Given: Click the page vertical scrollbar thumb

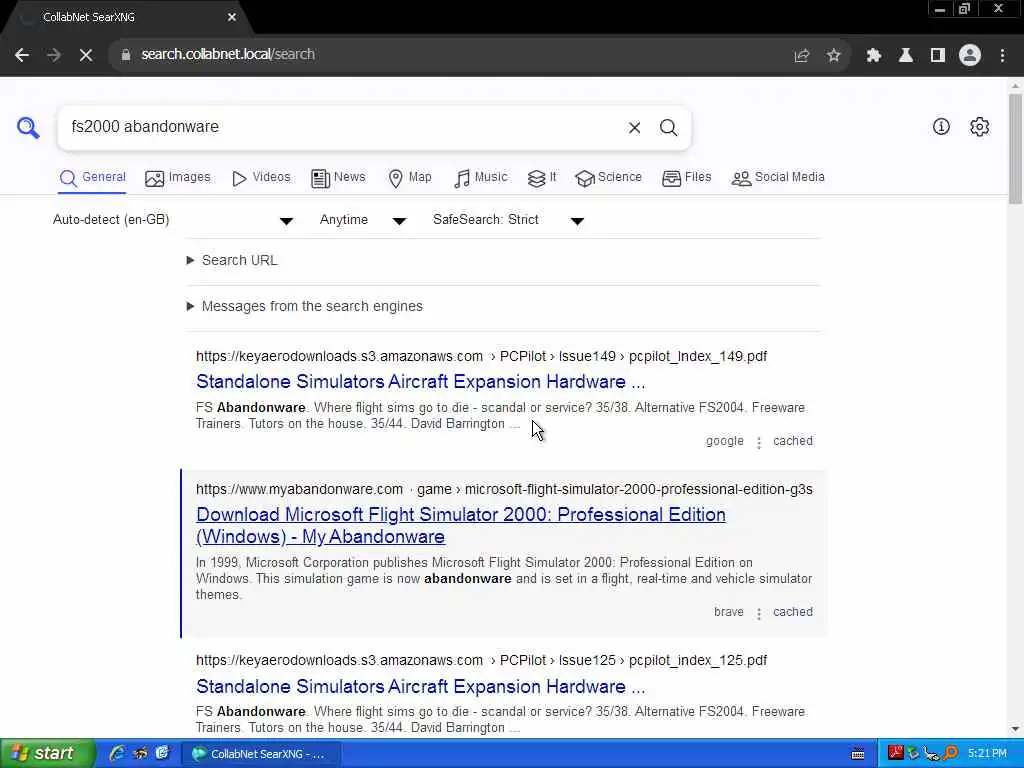Looking at the screenshot, I should point(1015,149).
